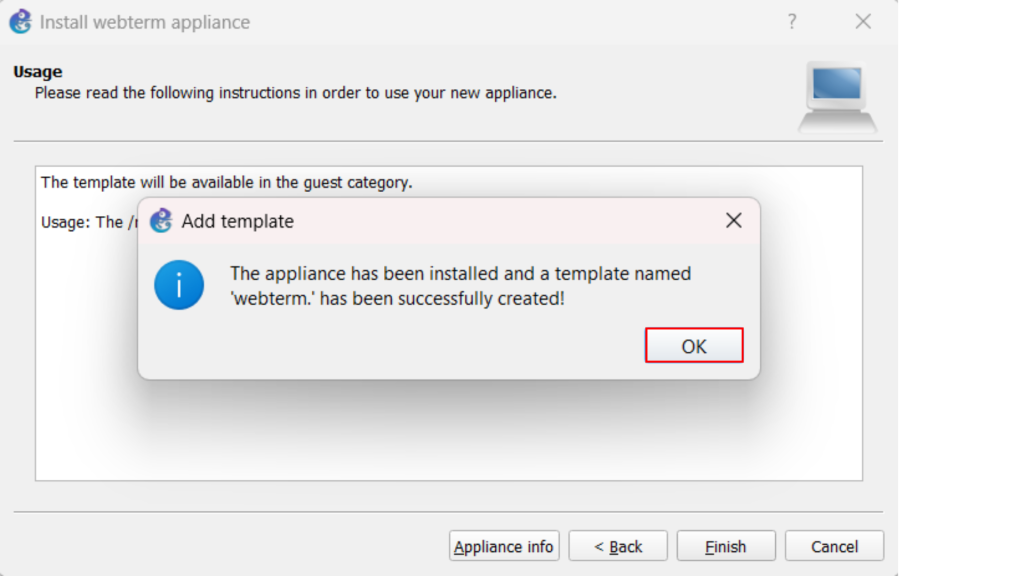This screenshot has height=576, width=1024.
Task: Click the GNS3 icon in Add template title bar
Action: tap(161, 221)
